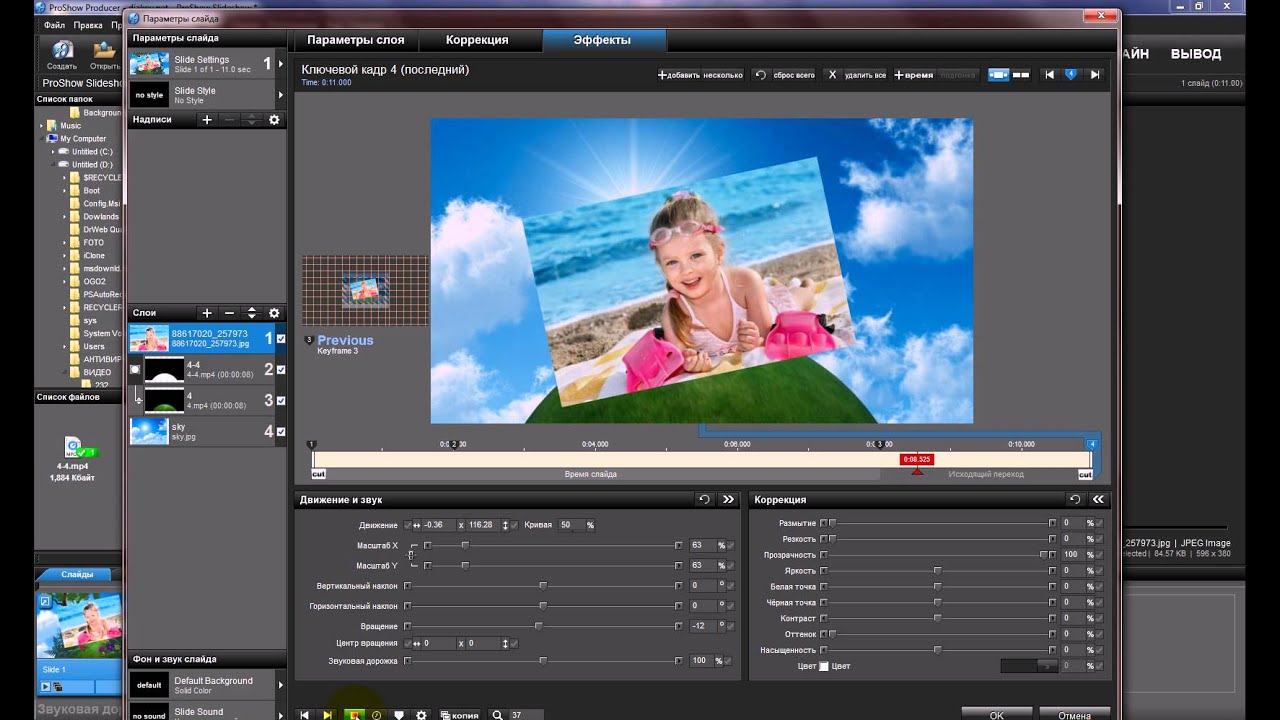Adjust the Яркость slider handle
Viewport: 1280px width, 720px height.
tap(937, 570)
